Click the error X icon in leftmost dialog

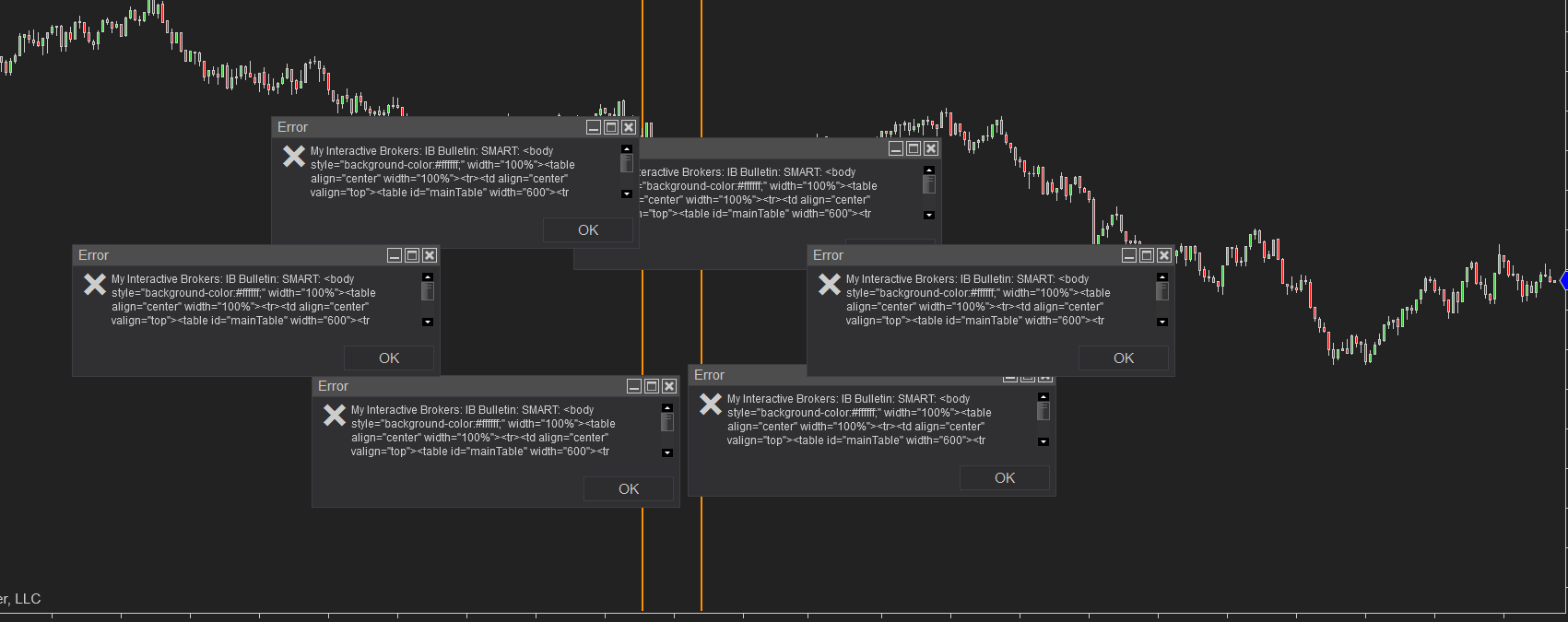tap(95, 285)
